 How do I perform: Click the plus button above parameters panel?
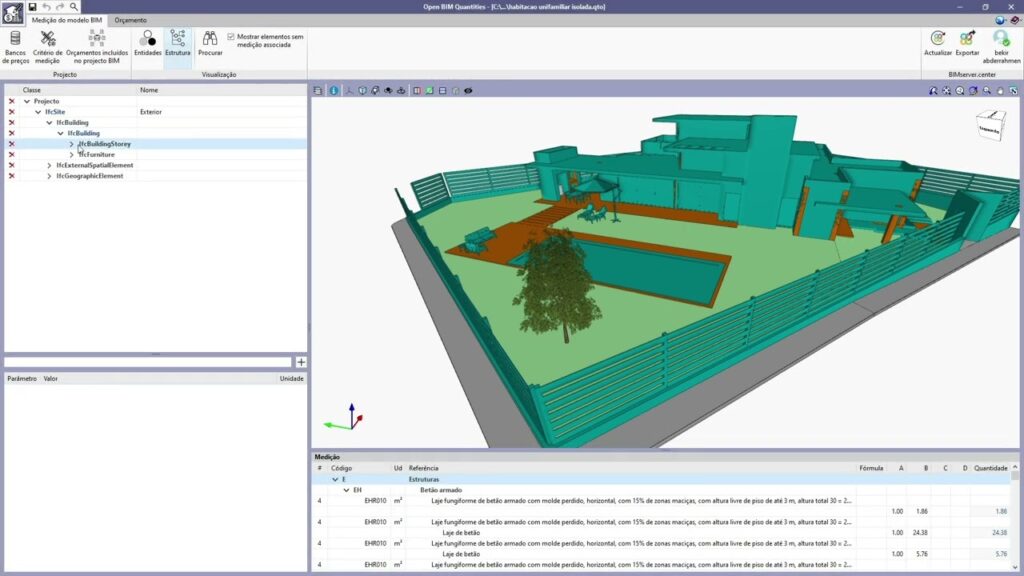coord(301,362)
